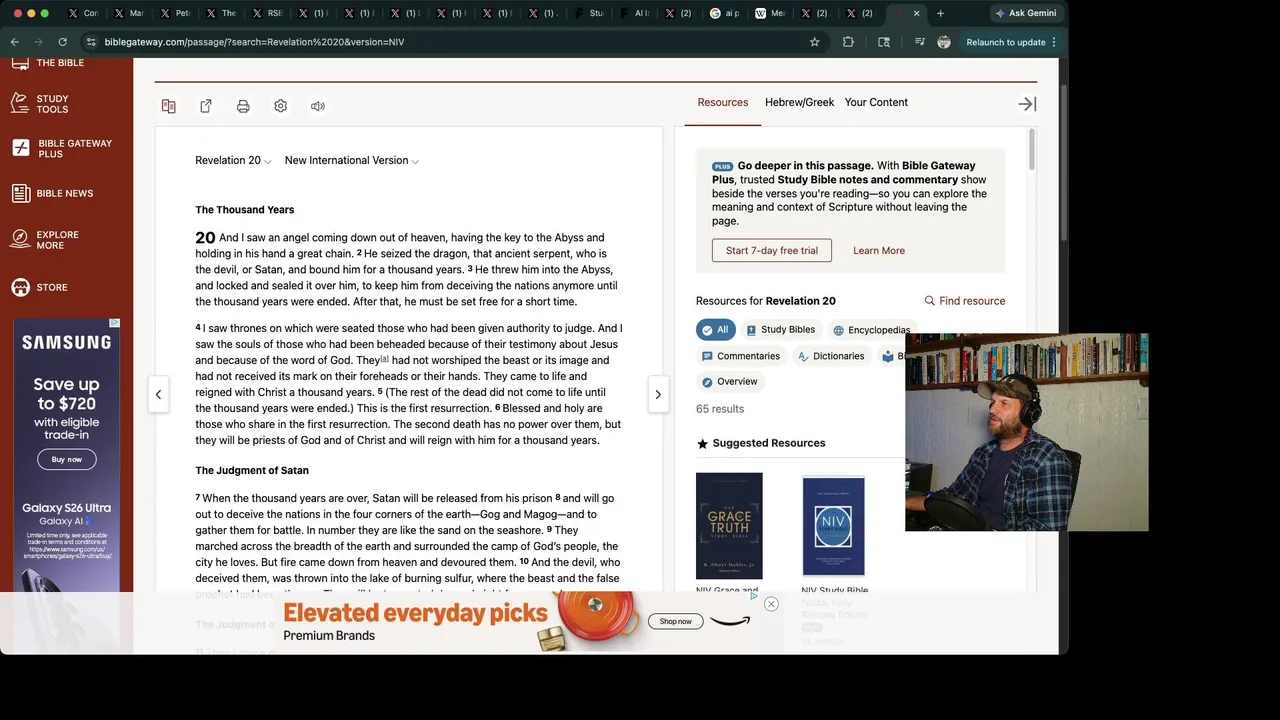Open Chrome three-dot menu
Screen dimensions: 1280x720
(1054, 42)
